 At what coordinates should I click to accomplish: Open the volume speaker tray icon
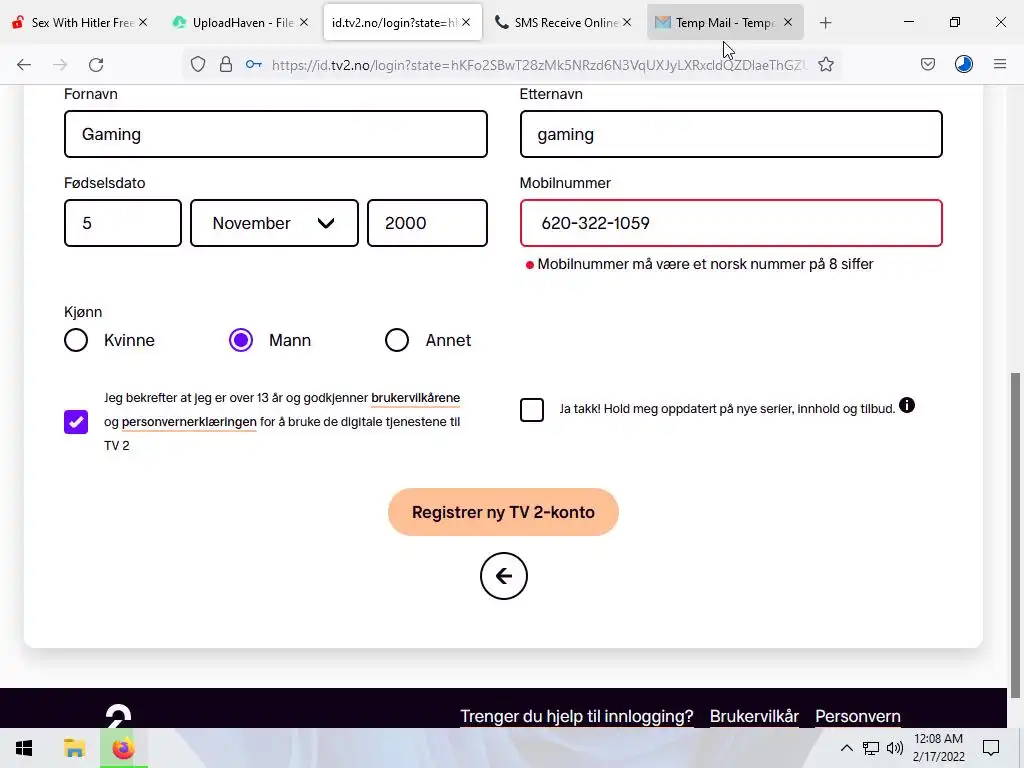pyautogui.click(x=895, y=748)
